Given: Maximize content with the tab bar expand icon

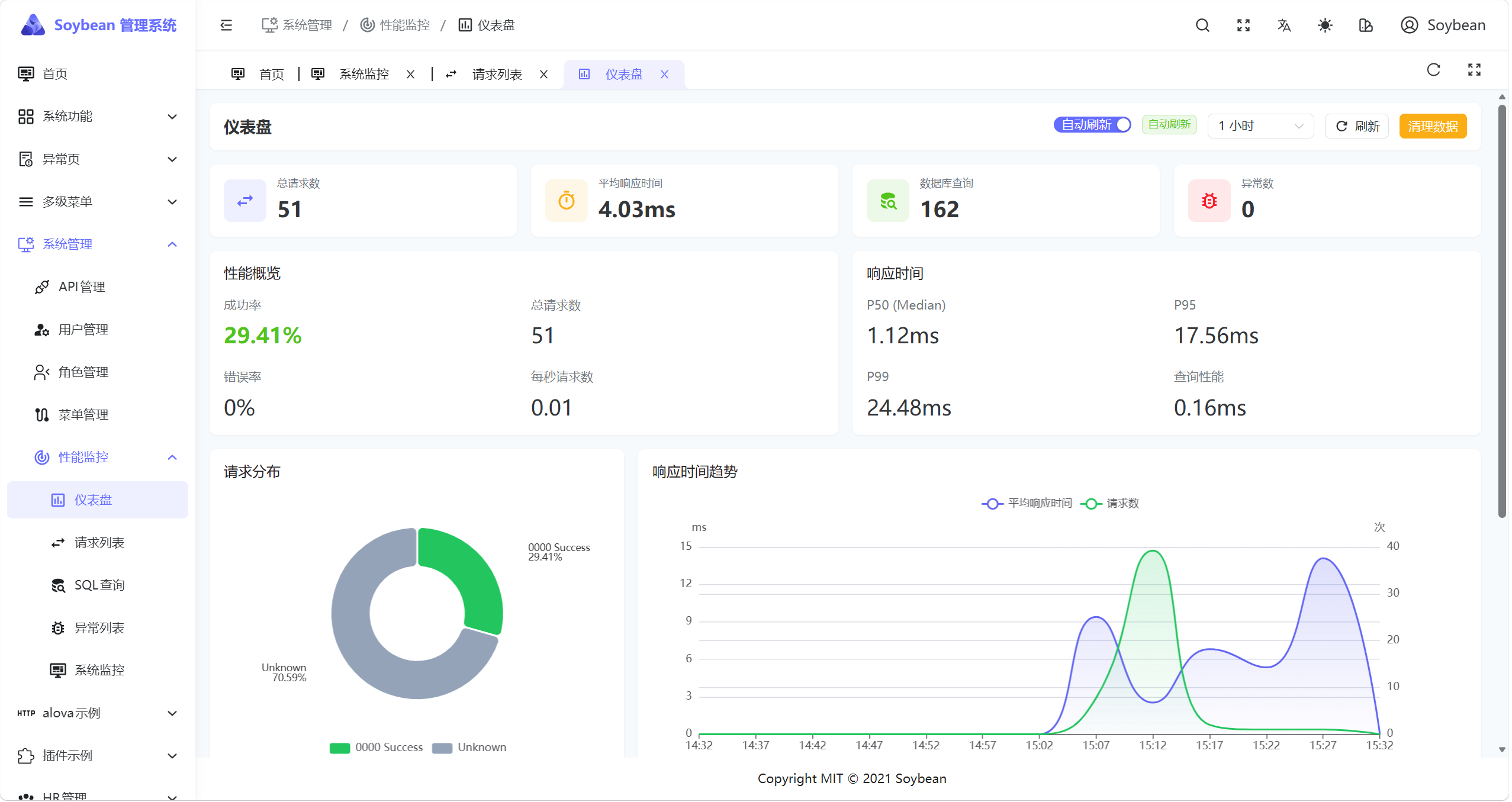Looking at the screenshot, I should point(1474,70).
